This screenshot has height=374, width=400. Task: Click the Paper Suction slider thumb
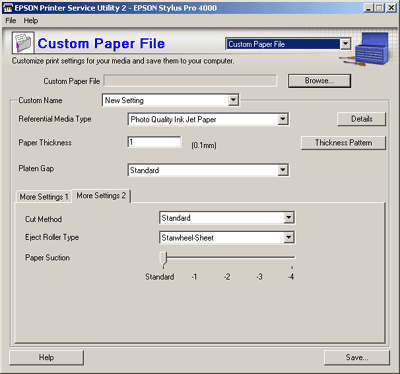[163, 259]
